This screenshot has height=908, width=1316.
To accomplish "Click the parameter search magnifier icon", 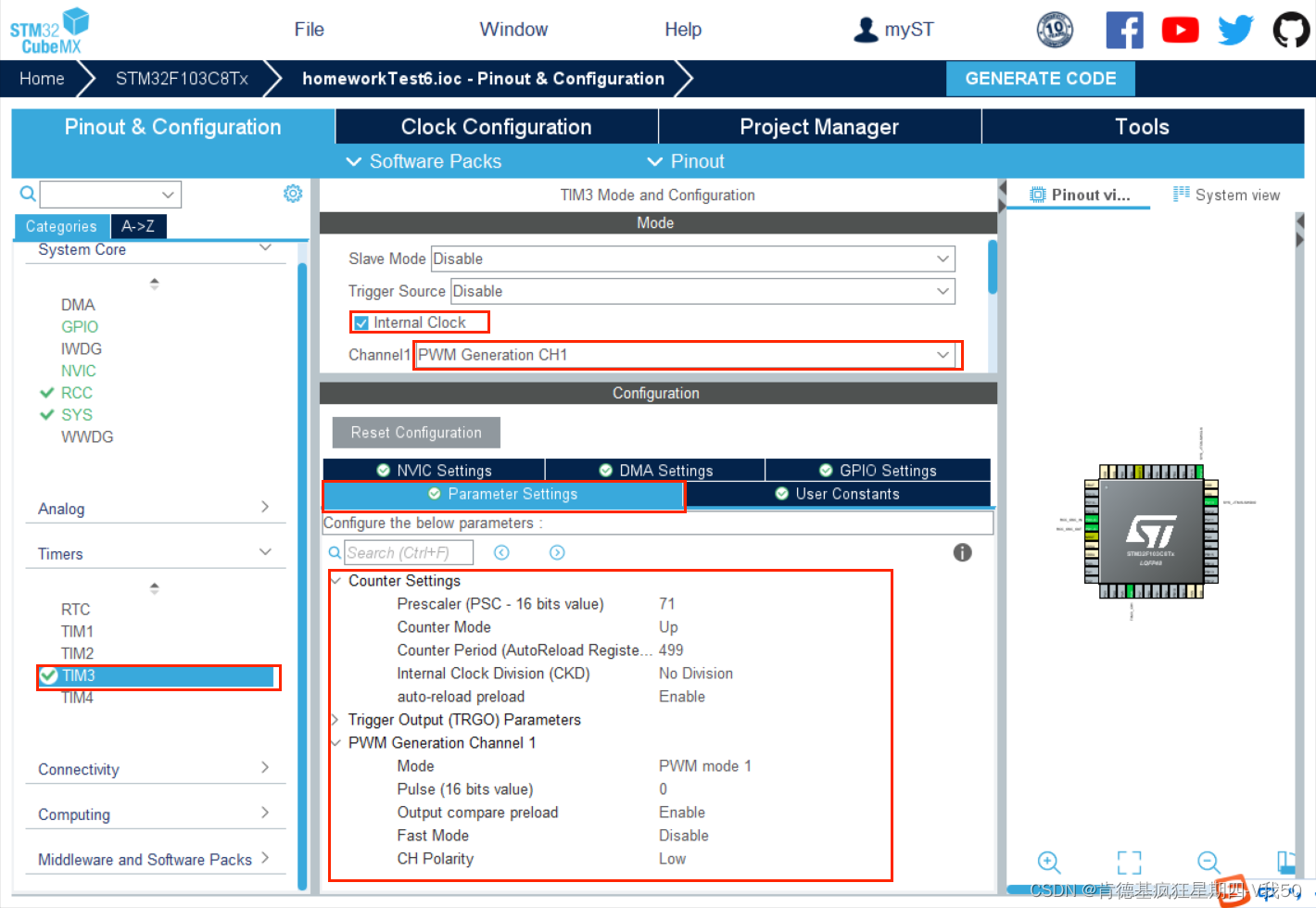I will tap(335, 553).
